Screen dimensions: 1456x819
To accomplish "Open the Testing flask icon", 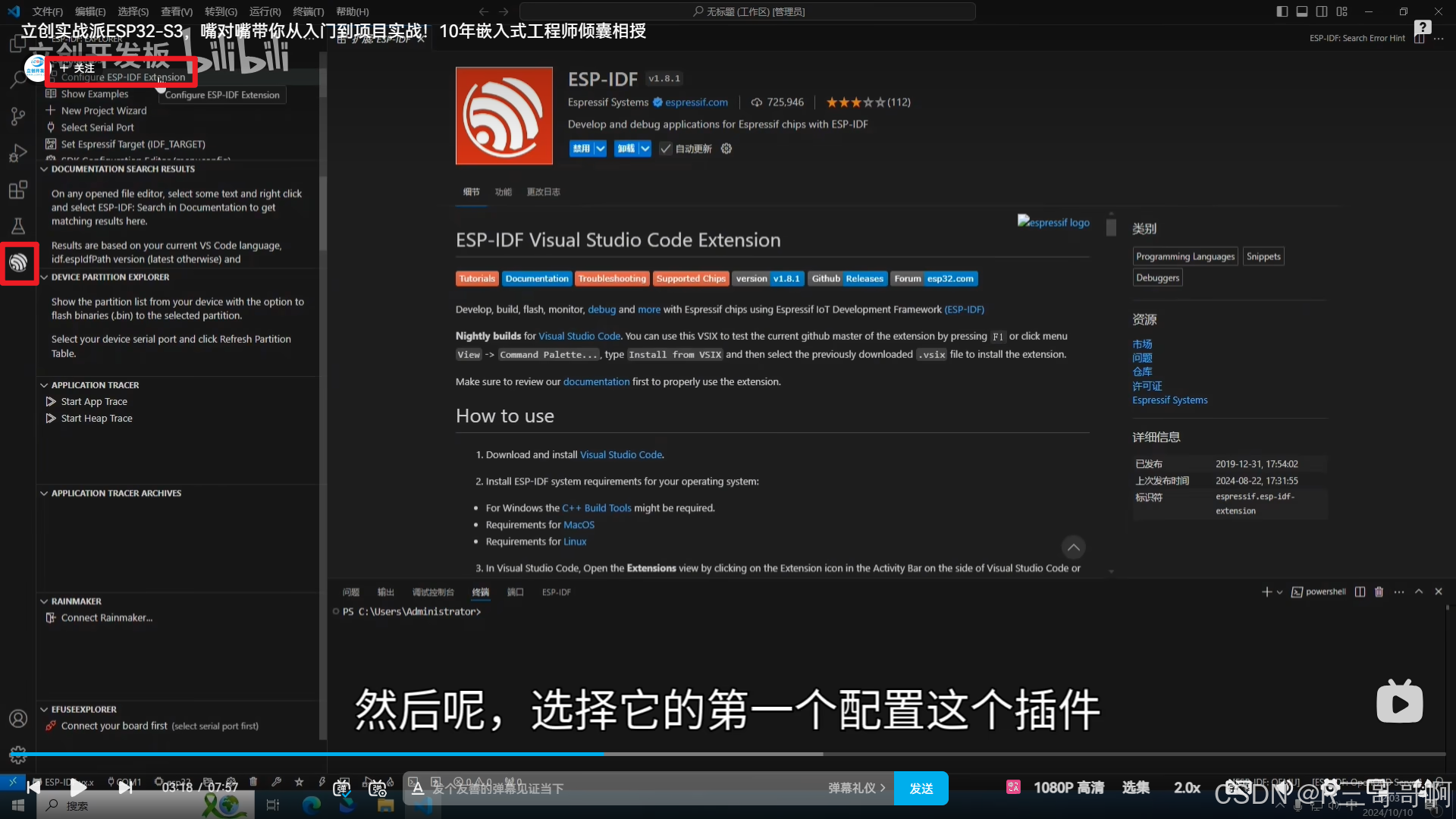I will (18, 226).
